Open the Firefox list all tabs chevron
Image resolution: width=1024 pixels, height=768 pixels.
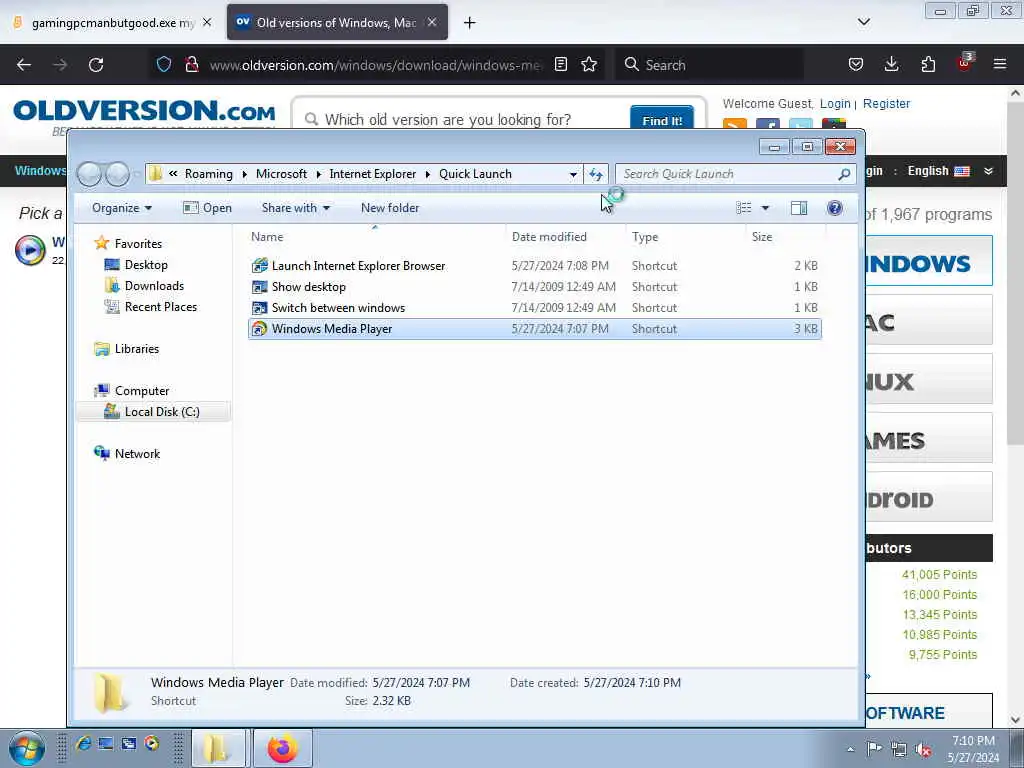point(863,22)
